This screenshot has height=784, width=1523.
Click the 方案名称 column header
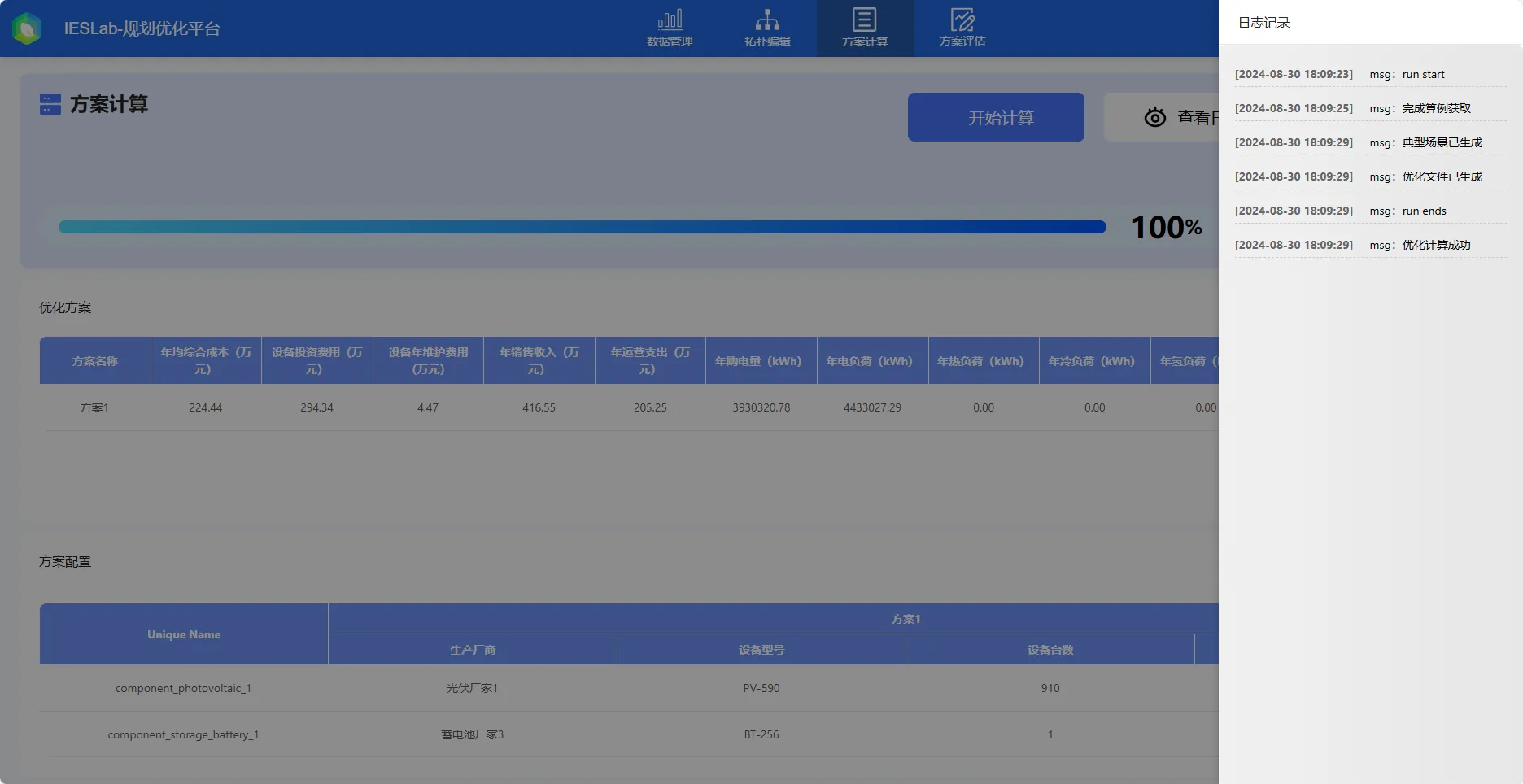(95, 360)
